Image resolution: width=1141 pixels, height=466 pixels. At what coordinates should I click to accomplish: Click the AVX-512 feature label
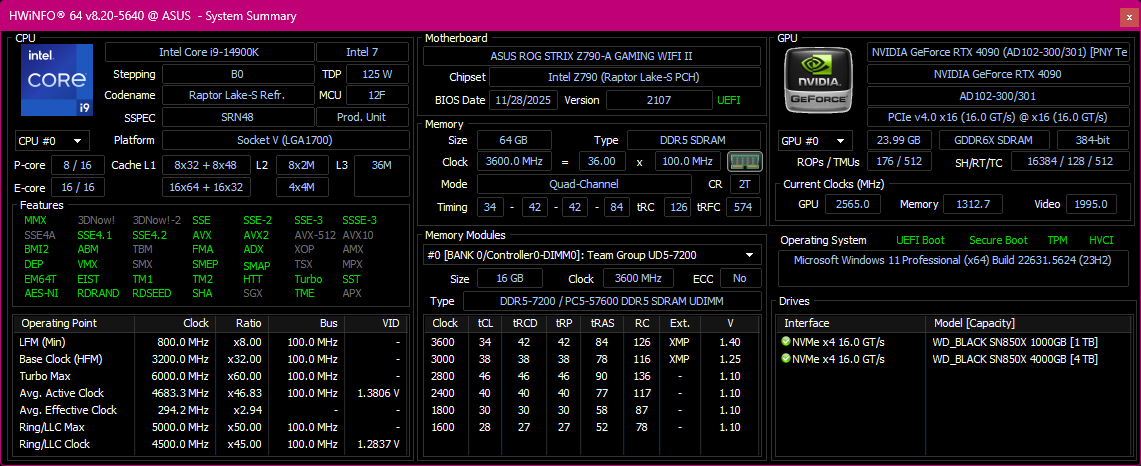click(x=314, y=235)
